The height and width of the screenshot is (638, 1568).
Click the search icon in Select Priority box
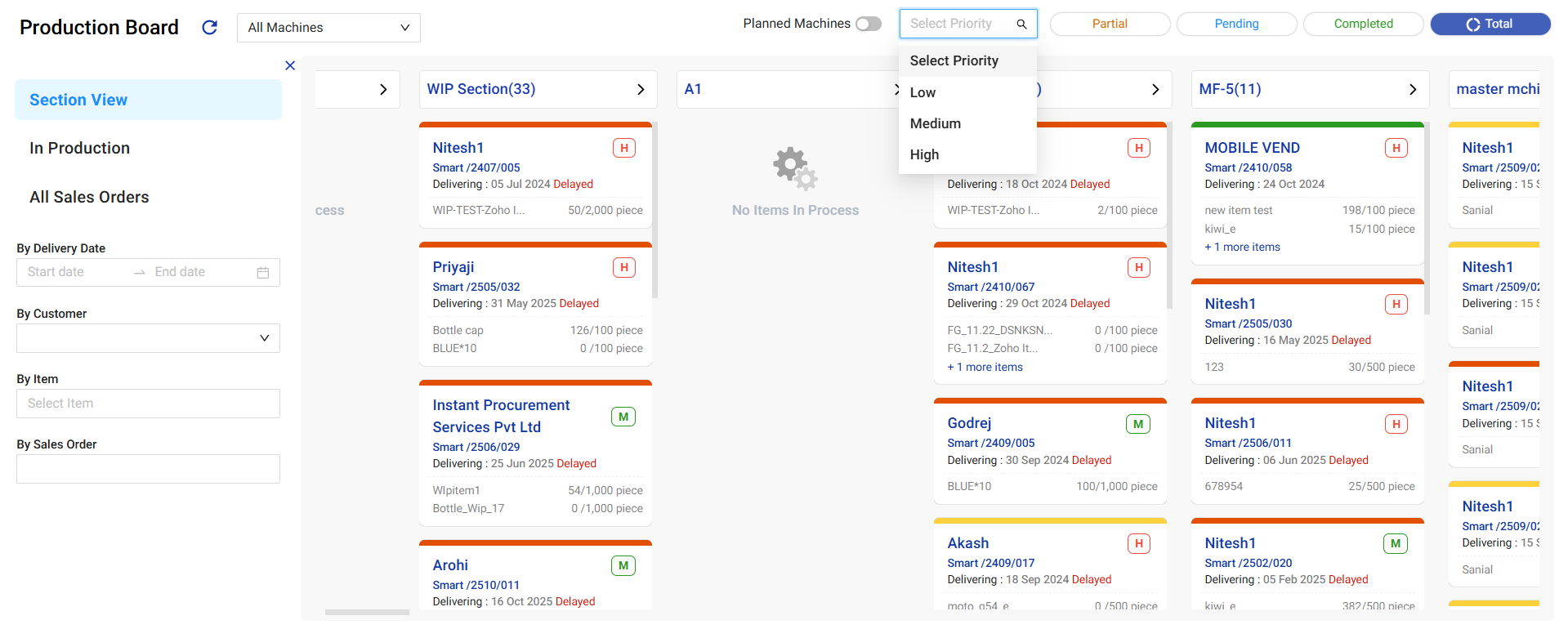pos(1021,25)
